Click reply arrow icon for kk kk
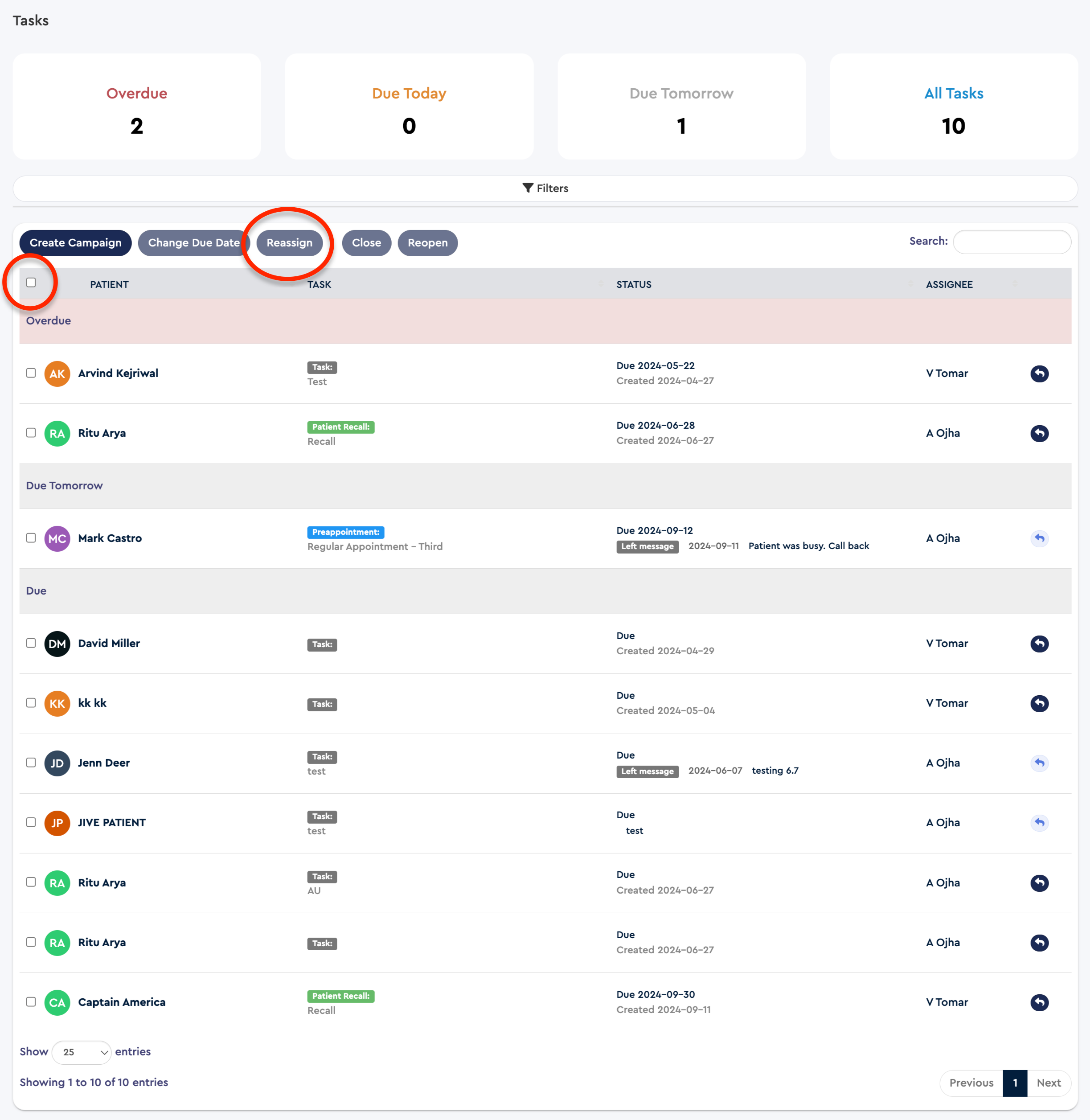Viewport: 1090px width, 1120px height. point(1039,703)
